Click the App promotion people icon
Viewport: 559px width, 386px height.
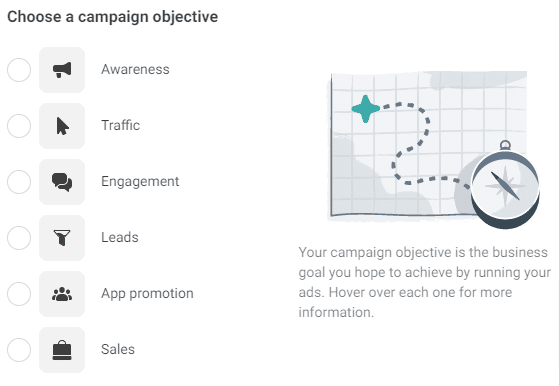(62, 294)
